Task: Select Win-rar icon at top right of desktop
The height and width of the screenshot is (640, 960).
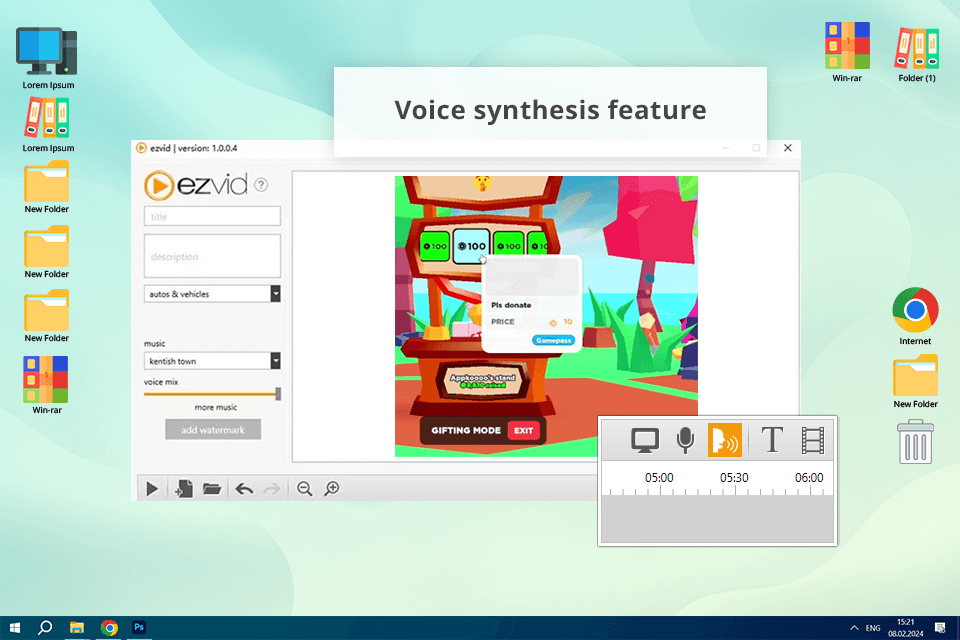Action: point(847,52)
